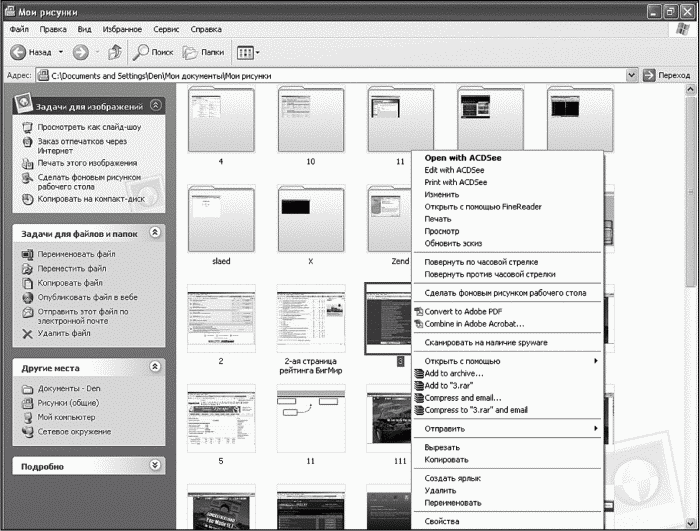Open the Сервис menu
This screenshot has width=700, height=531.
166,29
